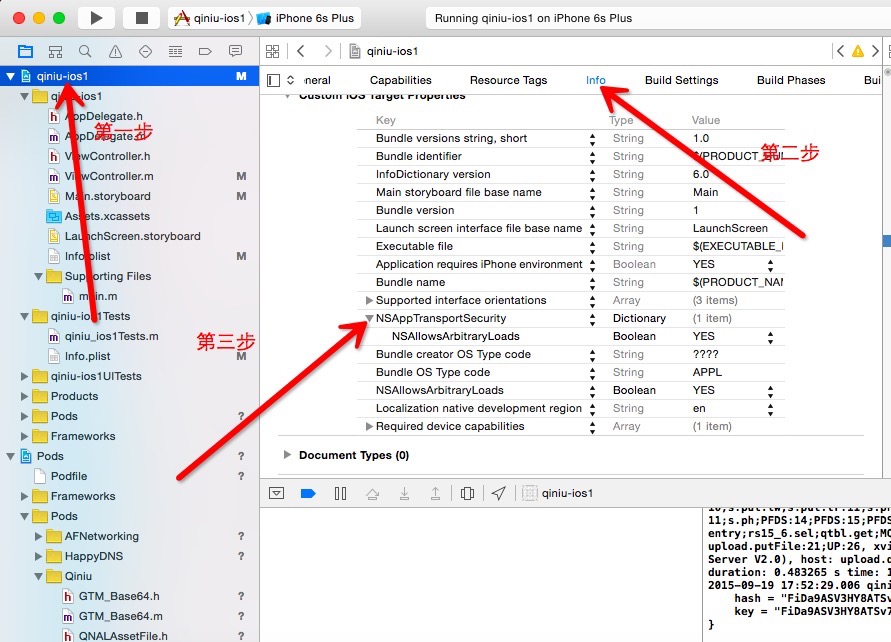Open the Symbol navigator icon
Image resolution: width=891 pixels, height=642 pixels.
[55, 52]
